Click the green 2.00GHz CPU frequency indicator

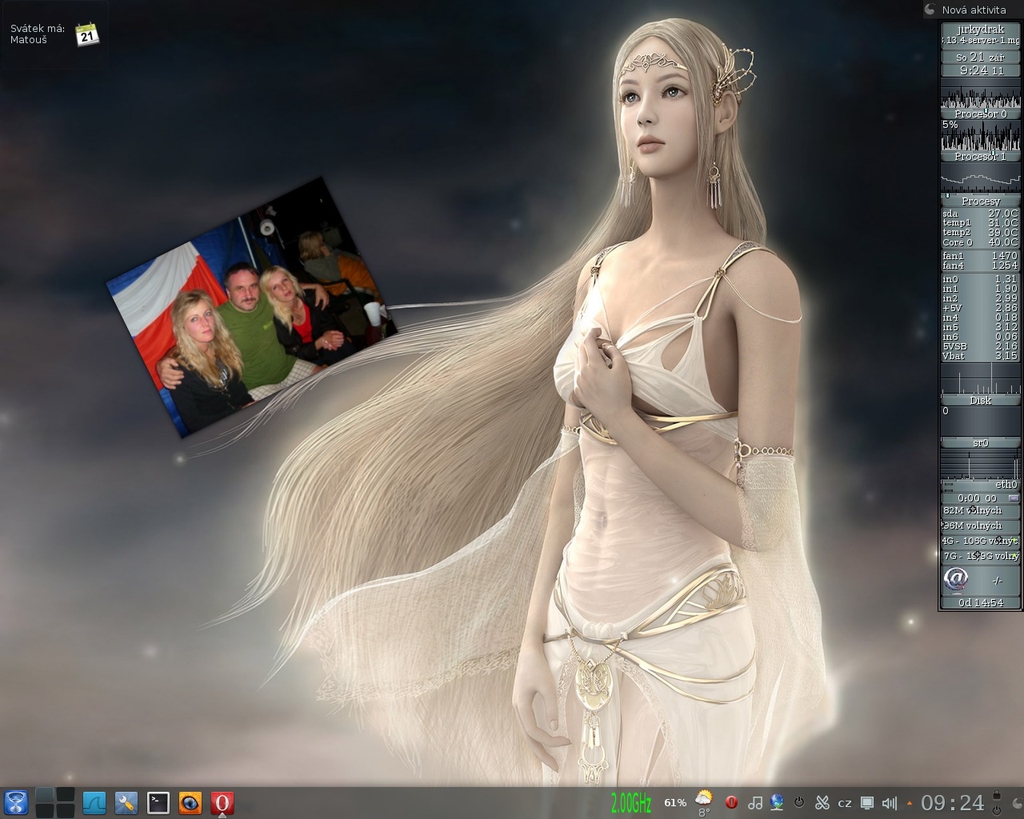[x=631, y=803]
